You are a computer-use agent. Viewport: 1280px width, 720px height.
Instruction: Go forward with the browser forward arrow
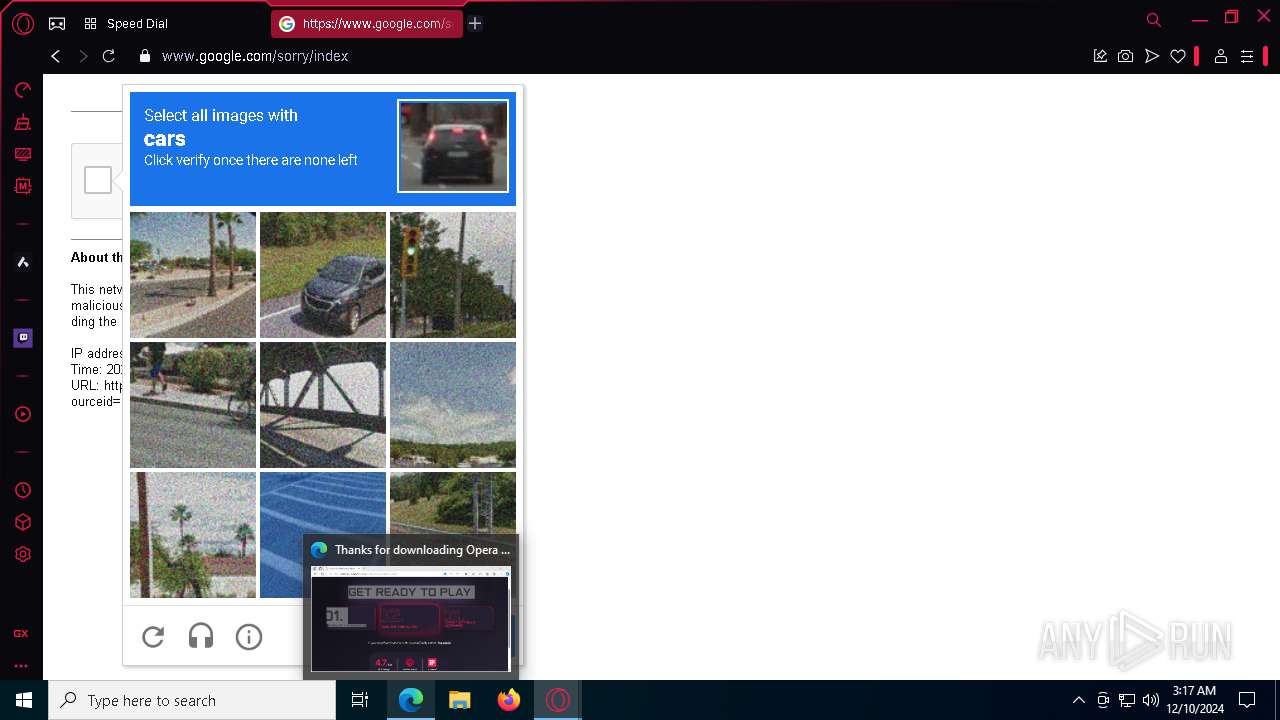point(83,56)
